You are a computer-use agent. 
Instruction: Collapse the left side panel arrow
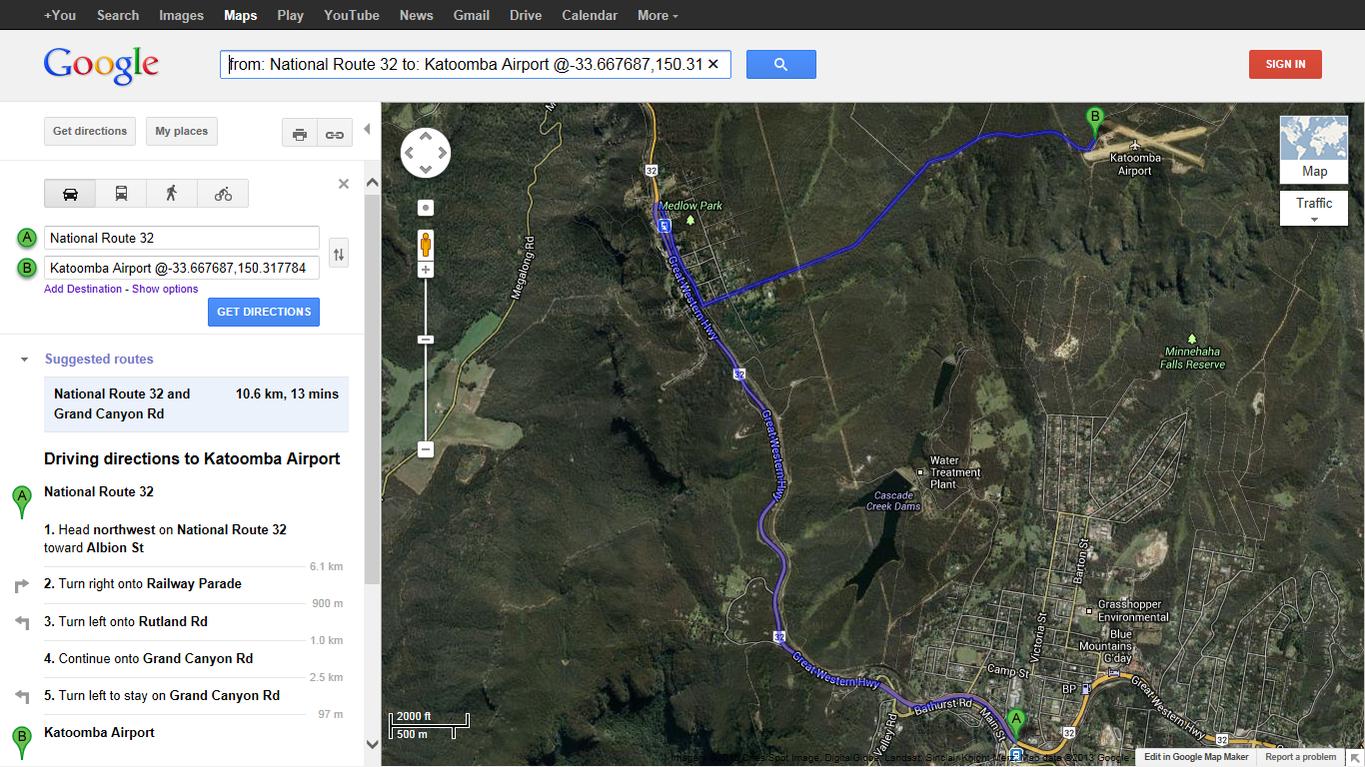[367, 129]
